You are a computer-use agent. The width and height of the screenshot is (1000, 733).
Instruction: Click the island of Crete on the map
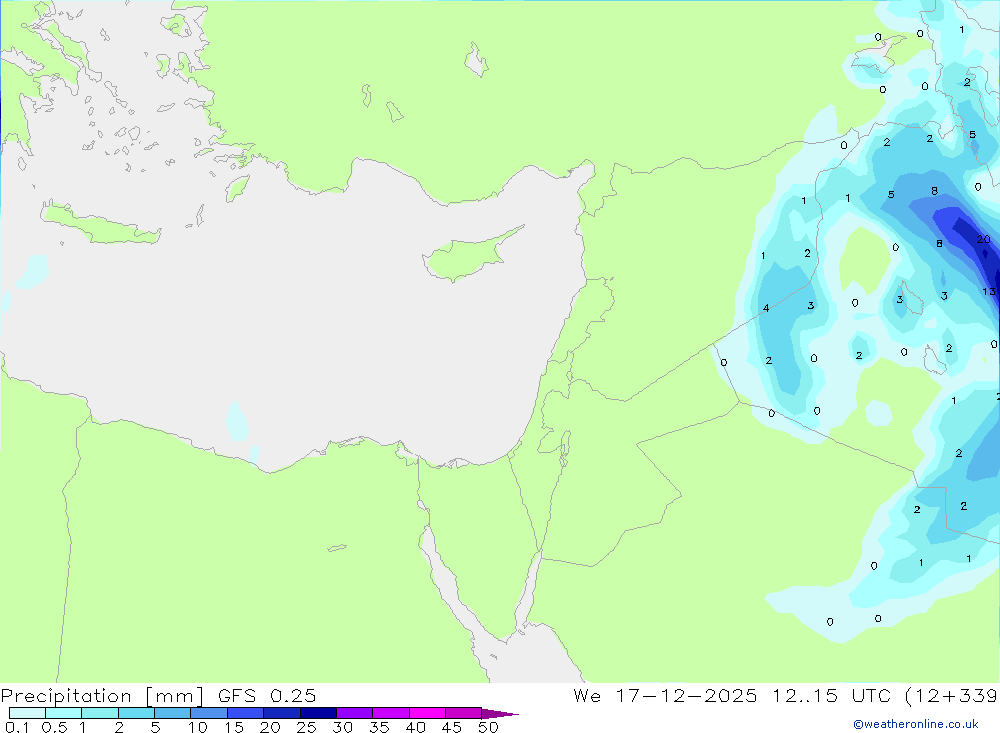tap(99, 223)
